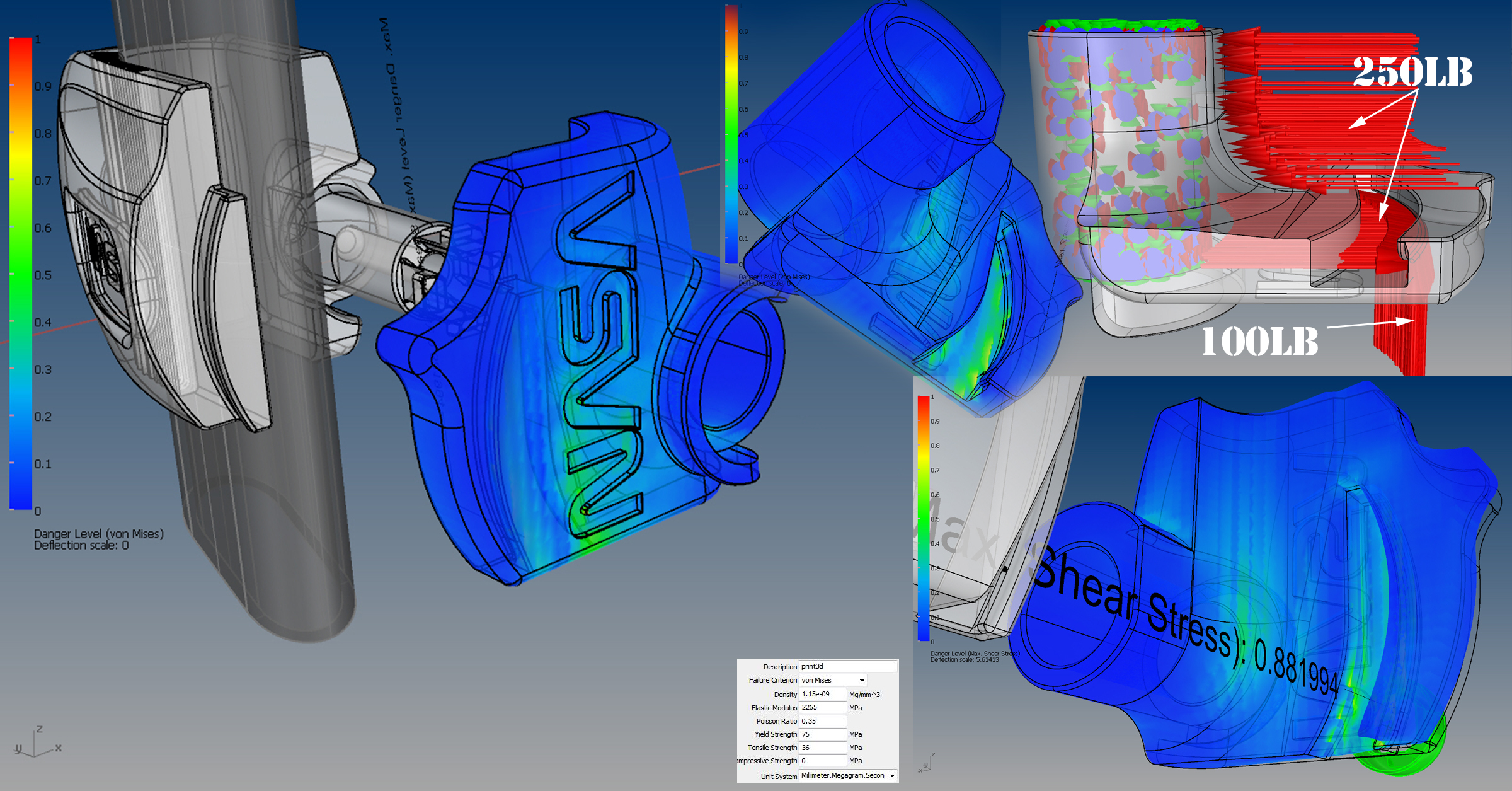Click the 250LB load label
The width and height of the screenshot is (1512, 791).
1412,72
